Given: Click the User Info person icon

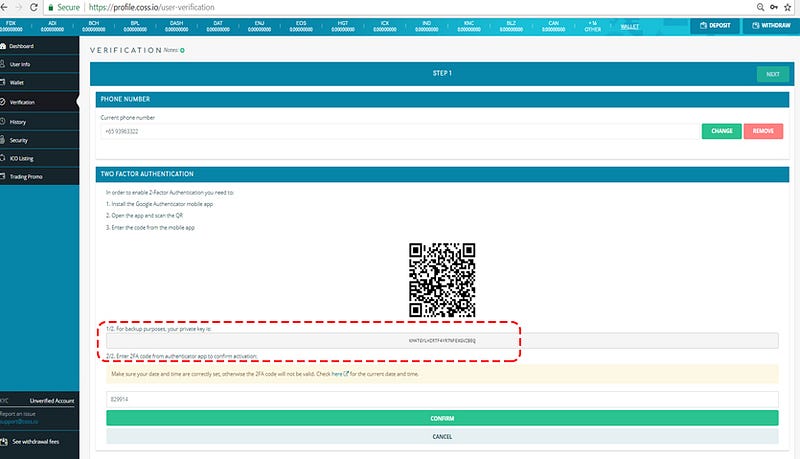Looking at the screenshot, I should [x=3, y=64].
